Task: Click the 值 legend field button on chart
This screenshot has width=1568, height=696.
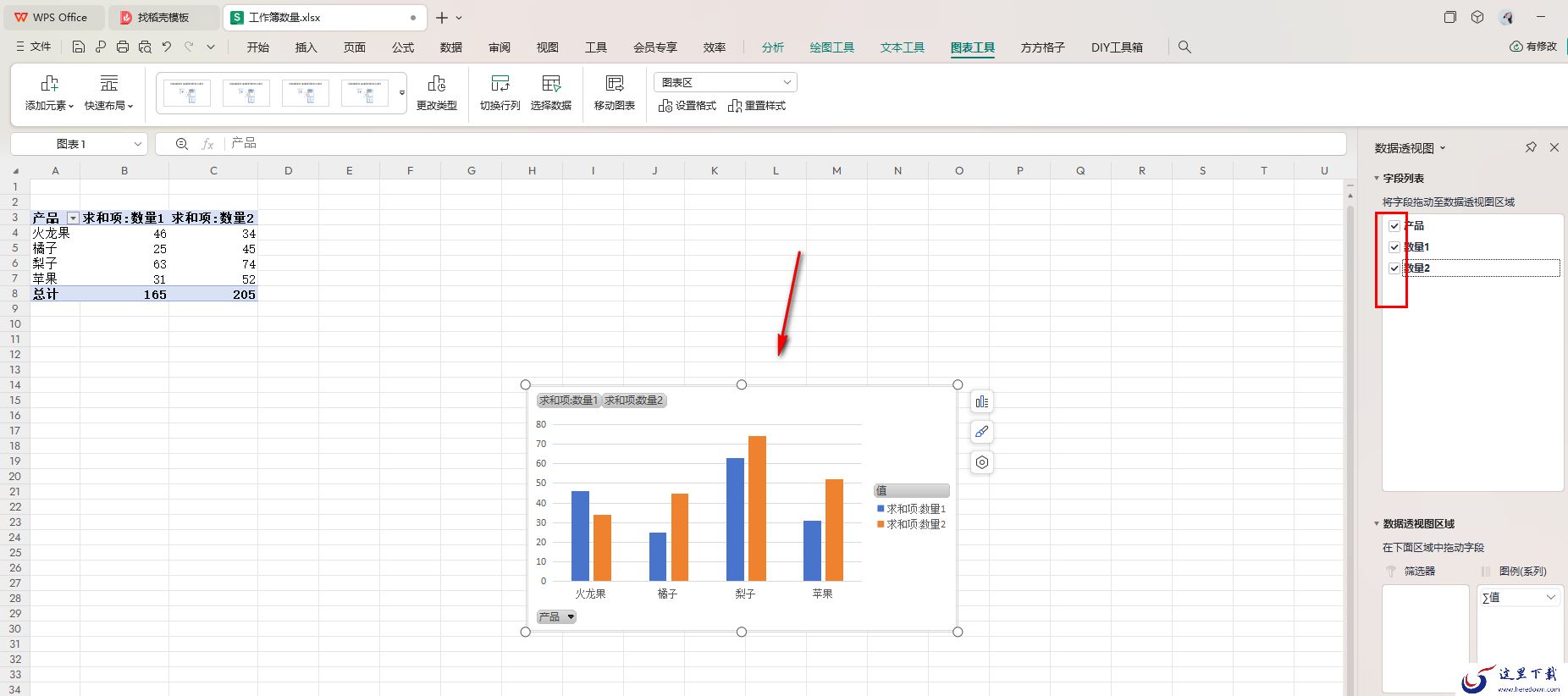Action: coord(911,490)
